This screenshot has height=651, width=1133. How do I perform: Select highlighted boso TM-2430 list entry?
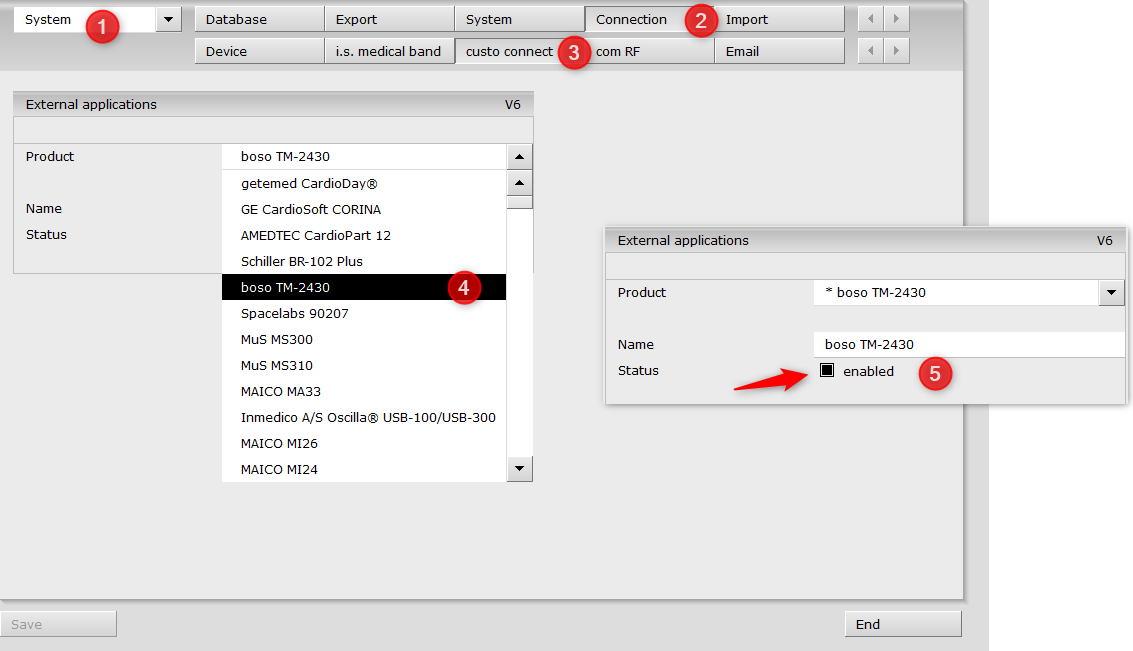tap(363, 288)
